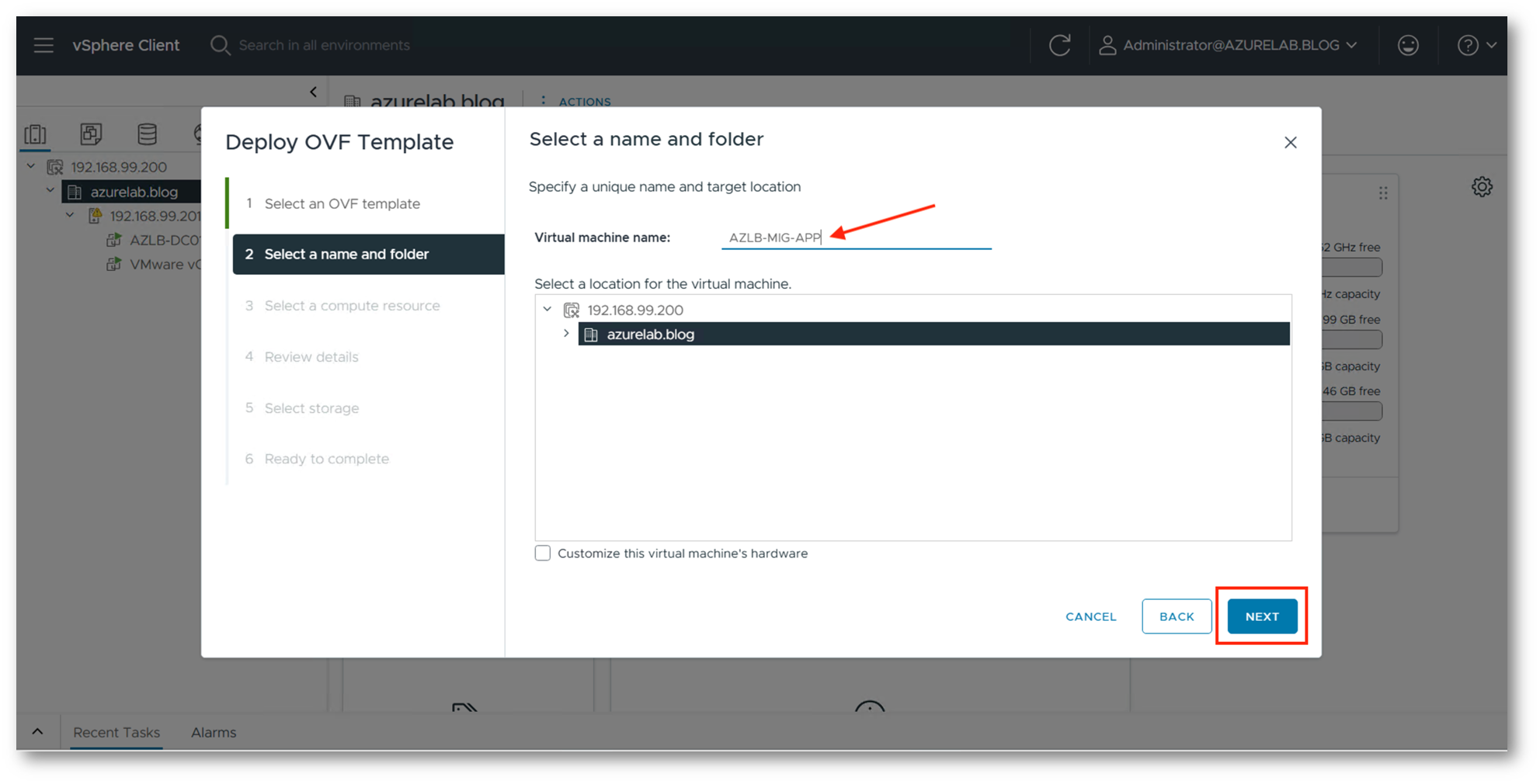Viewport: 1540px width, 784px height.
Task: Expand the Recent Tasks bottom panel
Action: [37, 732]
